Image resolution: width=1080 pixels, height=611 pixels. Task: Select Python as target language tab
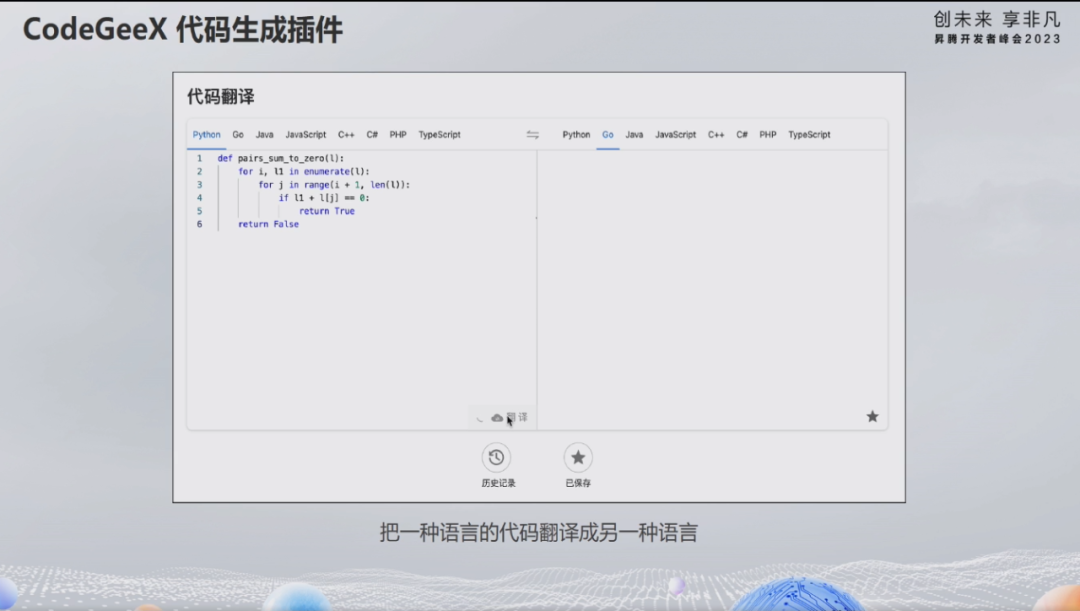coord(577,135)
